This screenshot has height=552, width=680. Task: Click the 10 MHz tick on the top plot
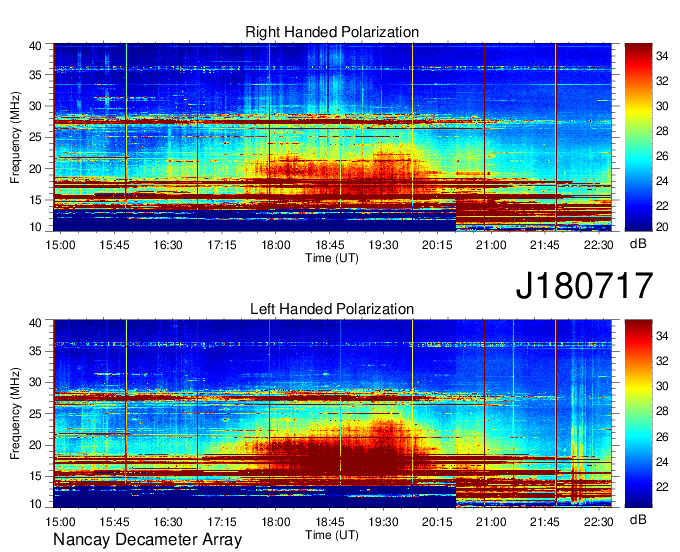pyautogui.click(x=35, y=227)
